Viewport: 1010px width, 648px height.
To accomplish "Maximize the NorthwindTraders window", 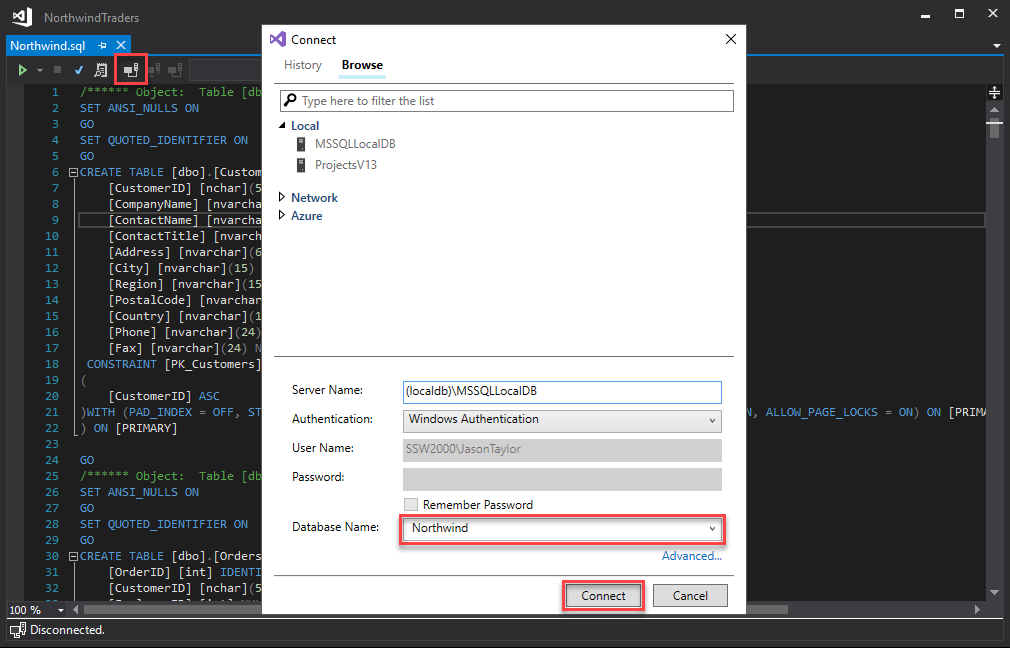I will click(959, 14).
